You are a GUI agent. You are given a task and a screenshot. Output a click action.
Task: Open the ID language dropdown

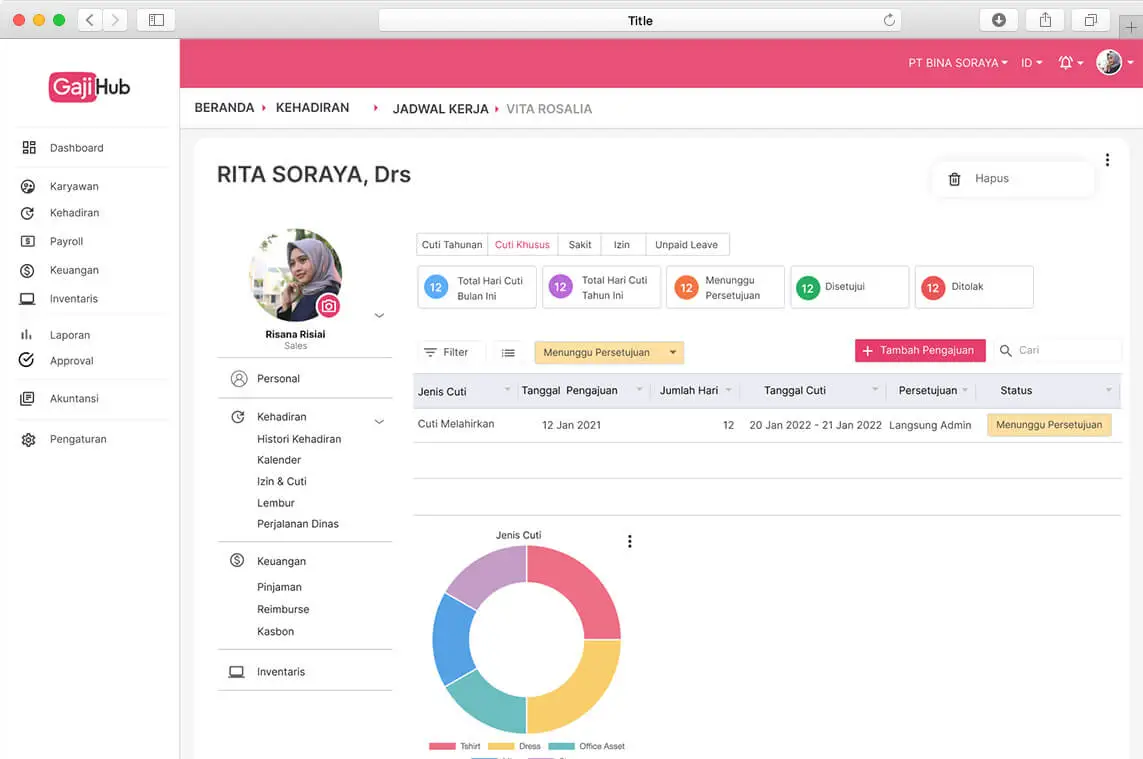click(1030, 62)
